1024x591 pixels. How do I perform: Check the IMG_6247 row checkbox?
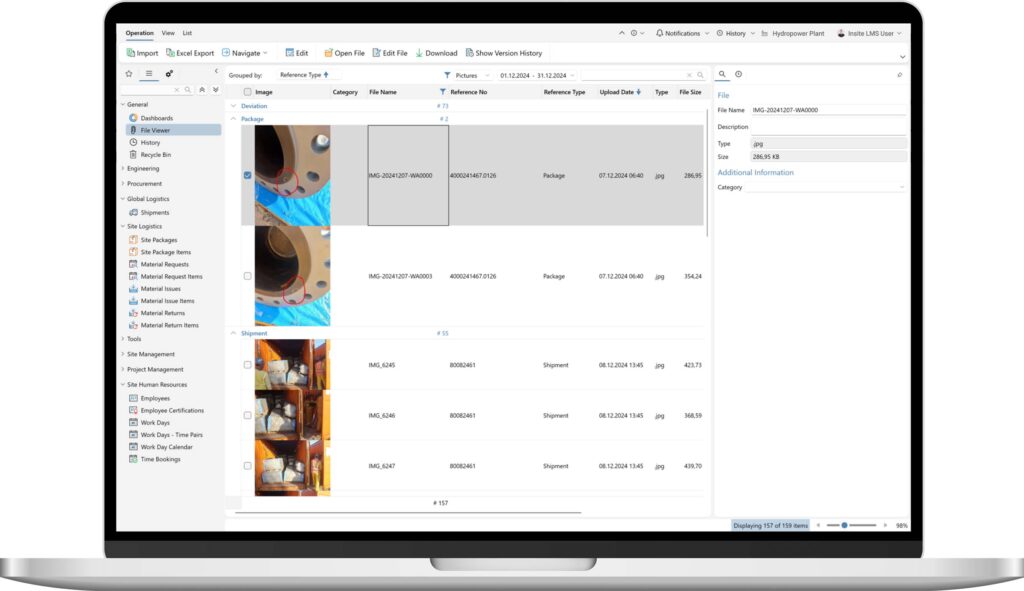point(248,466)
